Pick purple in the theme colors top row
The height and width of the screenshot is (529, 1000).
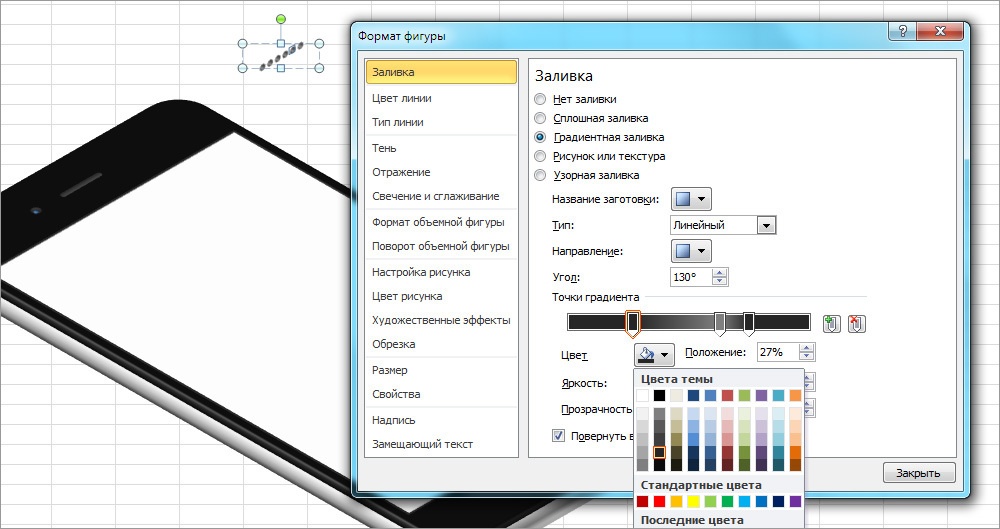(761, 395)
